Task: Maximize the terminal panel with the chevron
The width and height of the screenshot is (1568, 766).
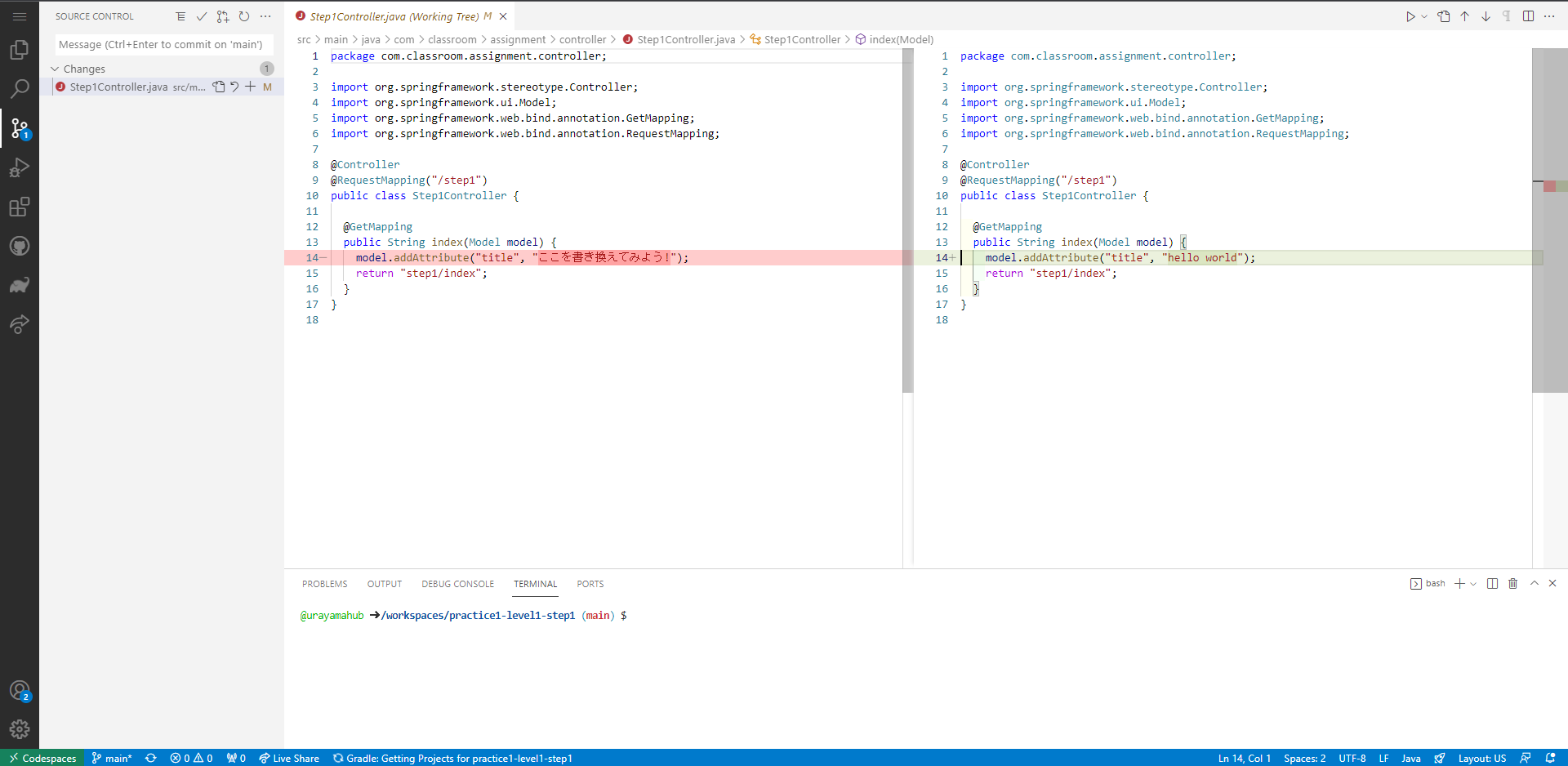Action: (1535, 583)
